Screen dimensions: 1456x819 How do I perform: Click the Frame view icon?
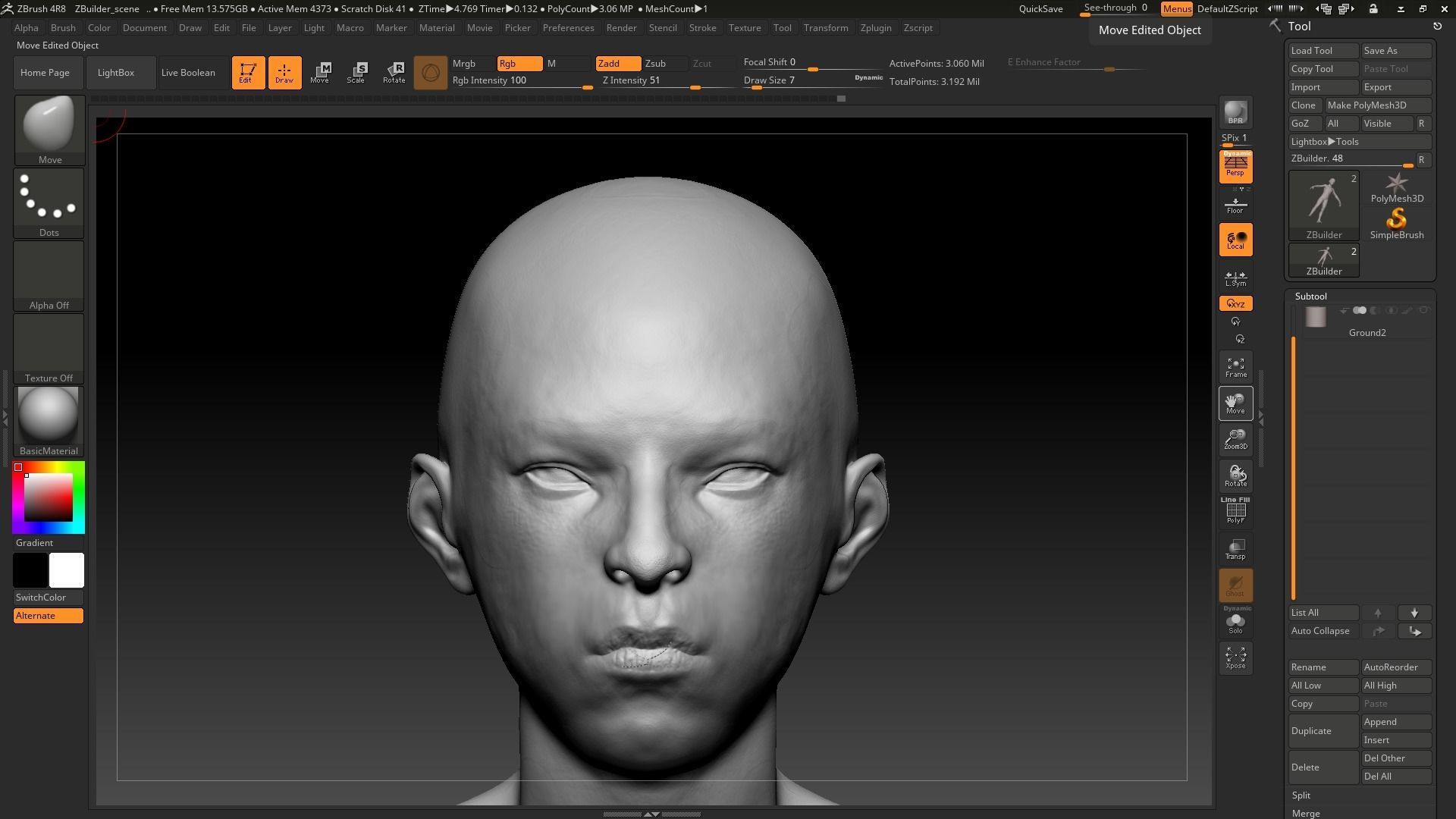(x=1235, y=368)
